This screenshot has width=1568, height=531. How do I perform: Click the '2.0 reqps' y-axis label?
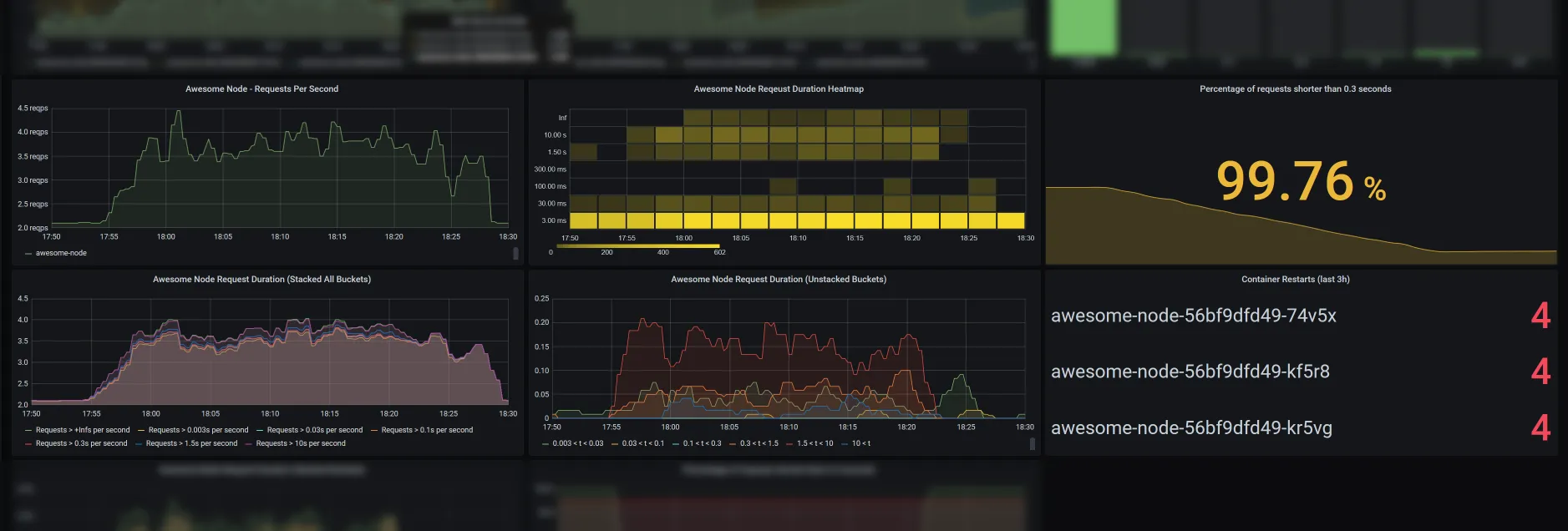33,228
